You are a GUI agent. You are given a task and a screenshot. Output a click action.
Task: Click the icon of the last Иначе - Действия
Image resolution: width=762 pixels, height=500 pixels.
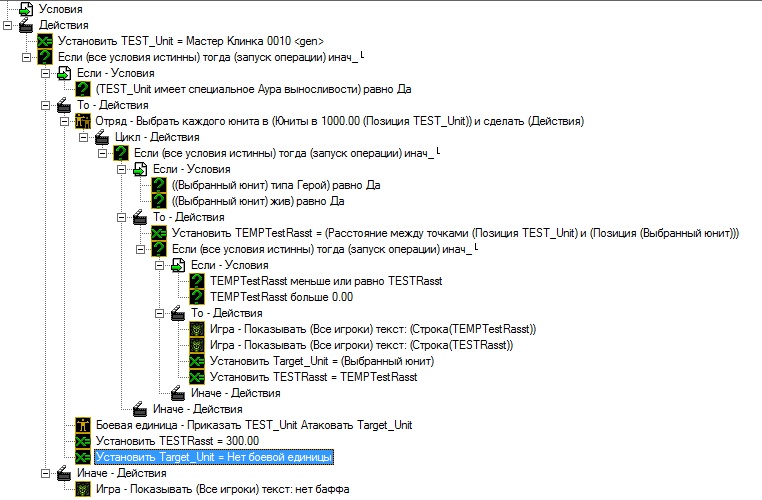[64, 473]
